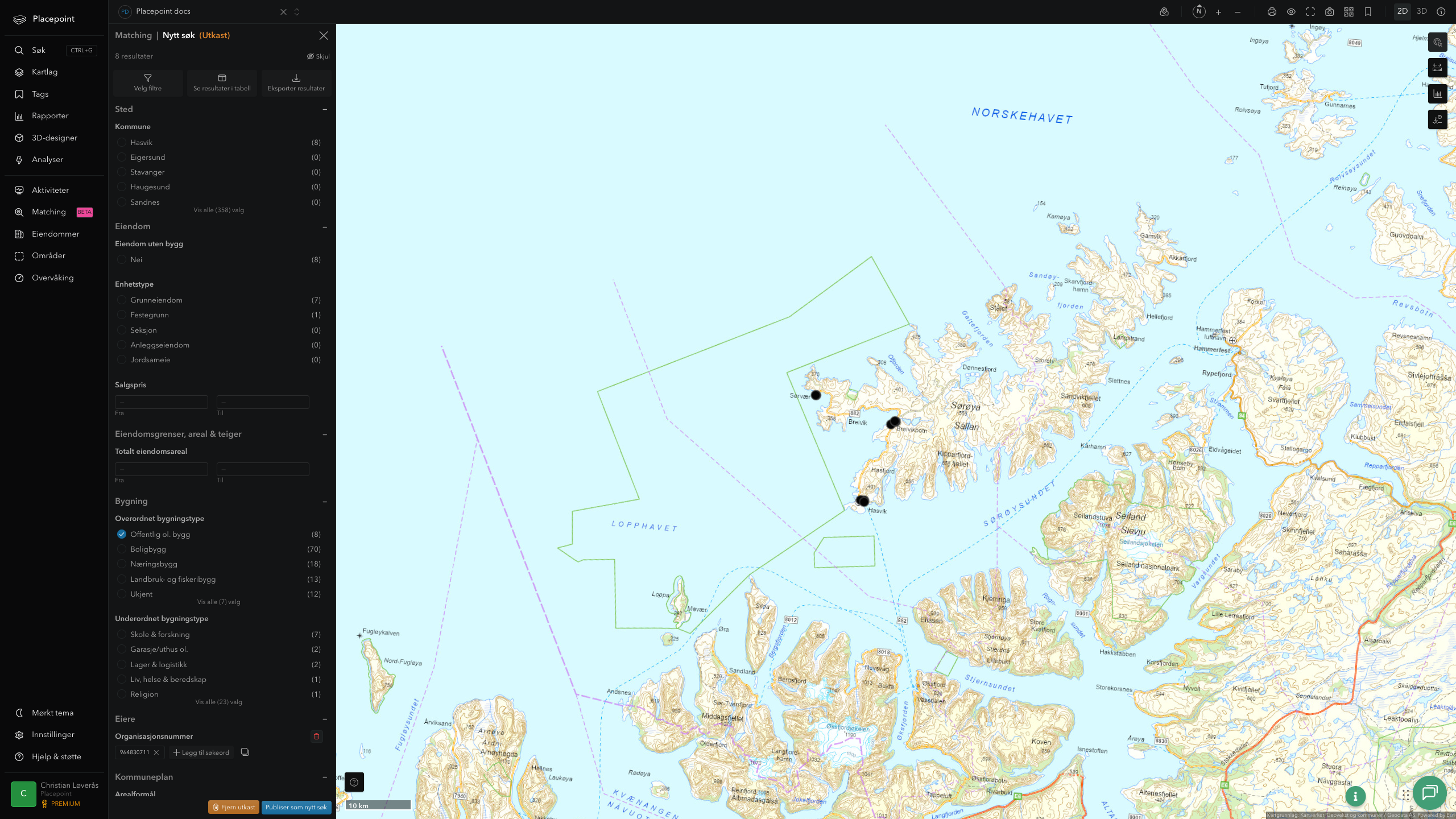Click Velg filtre button
Viewport: 1456px width, 819px height.
tap(148, 82)
